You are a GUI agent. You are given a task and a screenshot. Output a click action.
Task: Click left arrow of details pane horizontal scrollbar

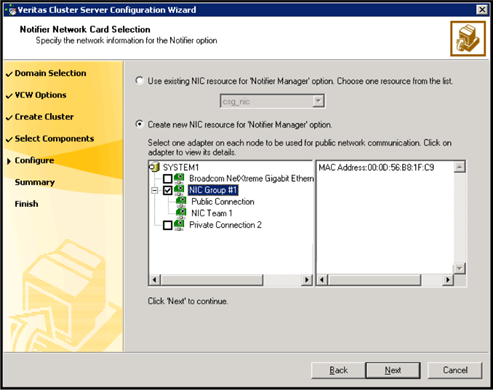322,279
